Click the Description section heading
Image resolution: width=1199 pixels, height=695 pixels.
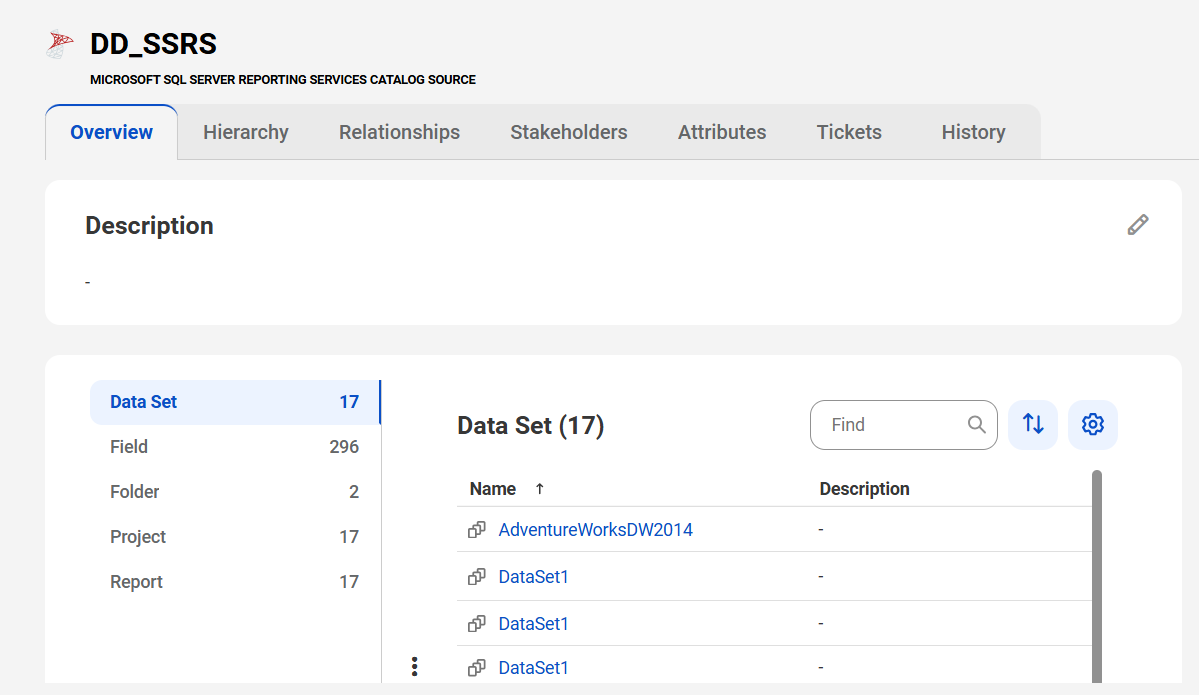[149, 226]
